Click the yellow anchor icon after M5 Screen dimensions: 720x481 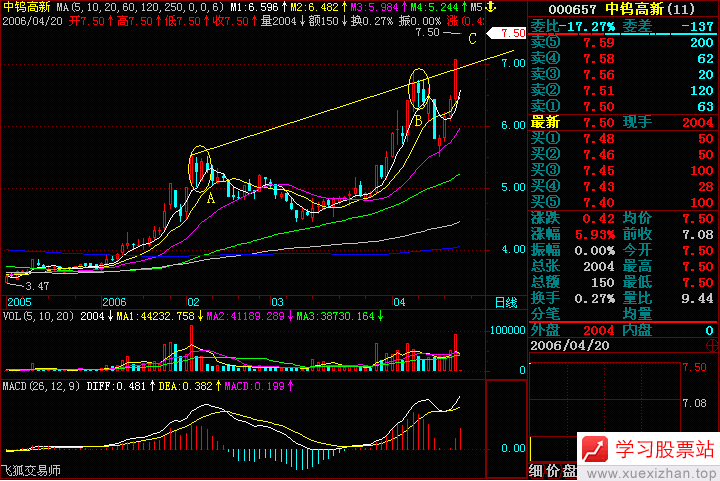[490, 7]
